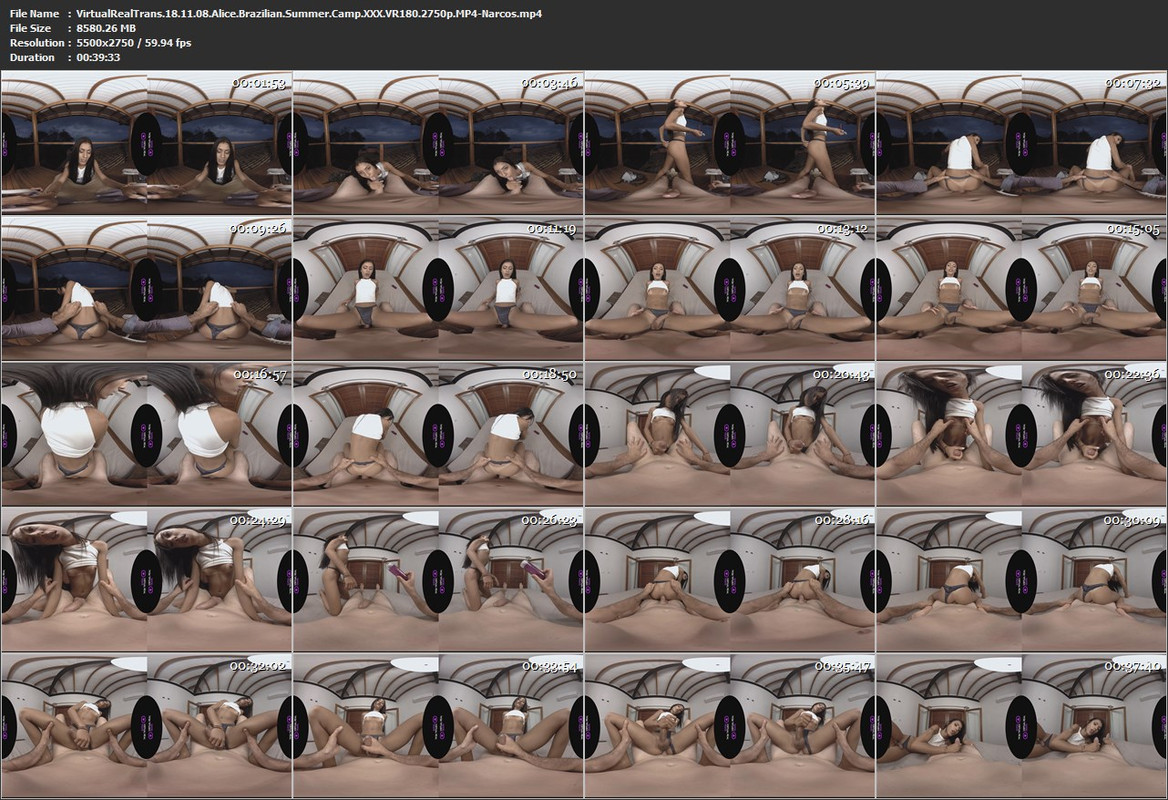This screenshot has height=800, width=1168.
Task: Choose the frame at 00:22:36
Action: pyautogui.click(x=1022, y=434)
